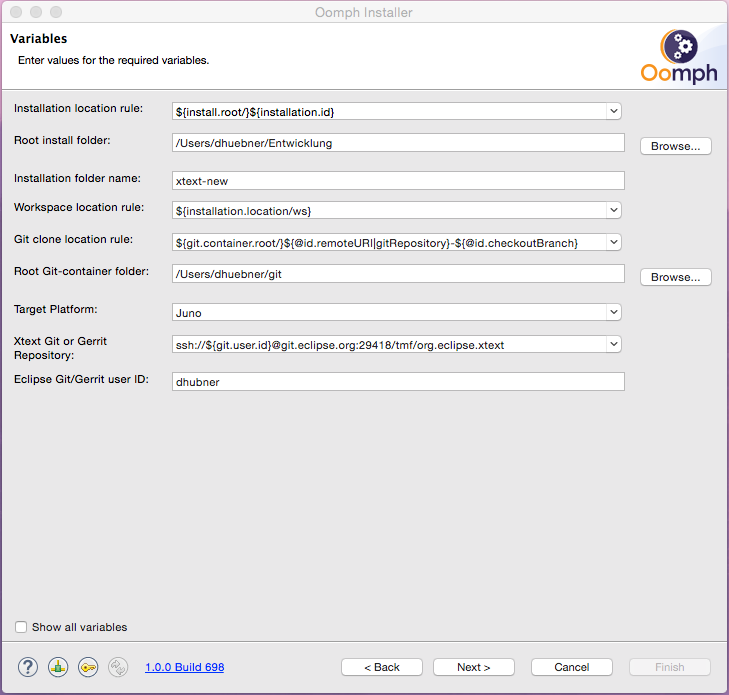
Task: Open the 1.0.0 Build 698 link
Action: point(185,667)
